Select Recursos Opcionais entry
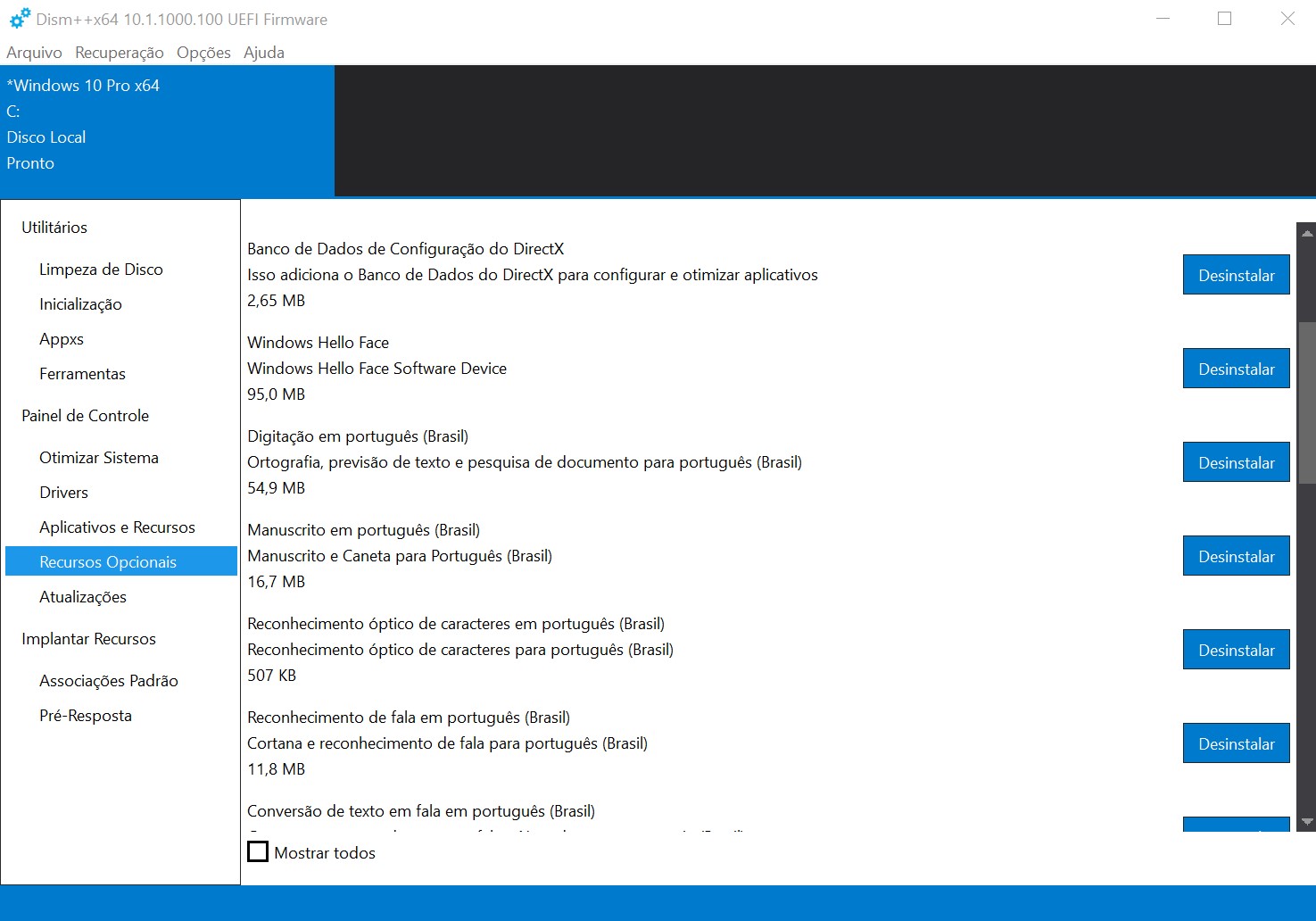Viewport: 1316px width, 921px height. coord(121,561)
